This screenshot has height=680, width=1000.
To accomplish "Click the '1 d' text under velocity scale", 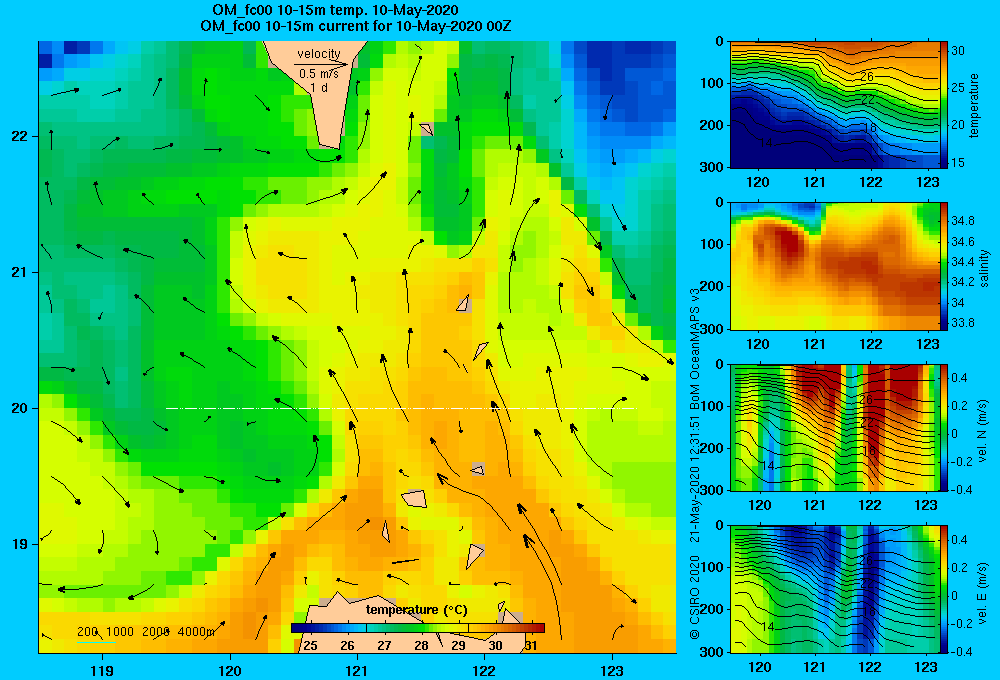I will coord(319,87).
